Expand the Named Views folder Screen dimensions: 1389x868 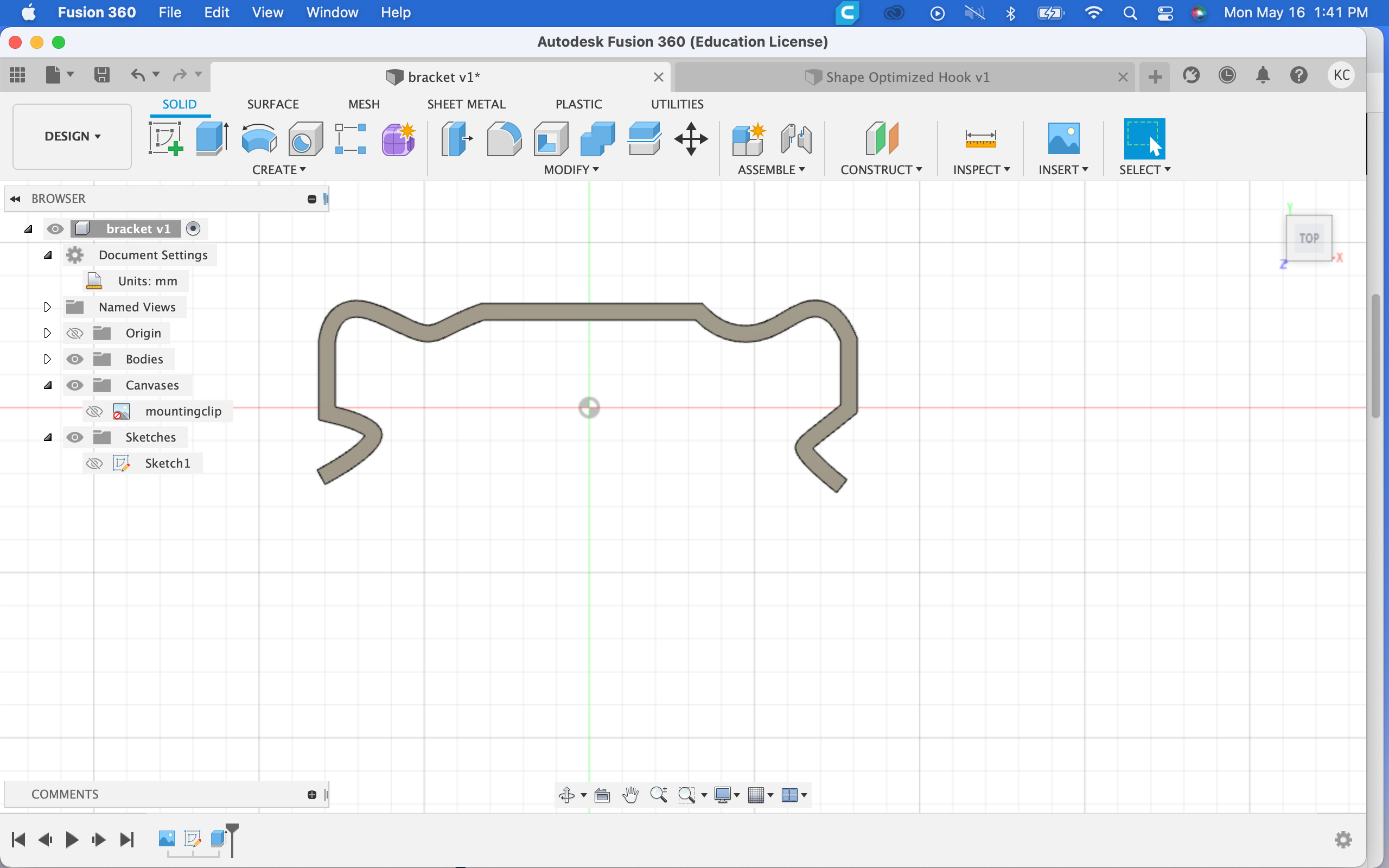(x=48, y=307)
